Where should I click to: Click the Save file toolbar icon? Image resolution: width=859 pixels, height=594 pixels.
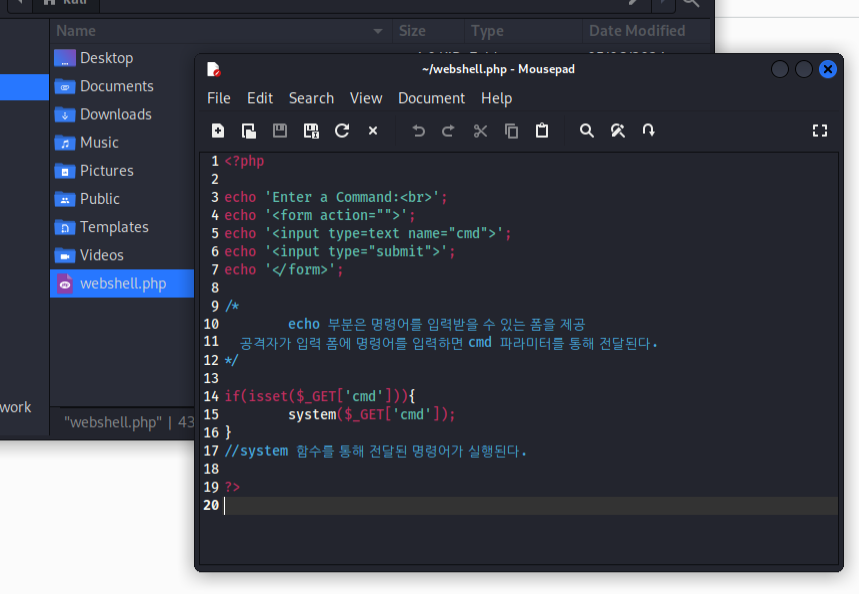click(x=280, y=130)
